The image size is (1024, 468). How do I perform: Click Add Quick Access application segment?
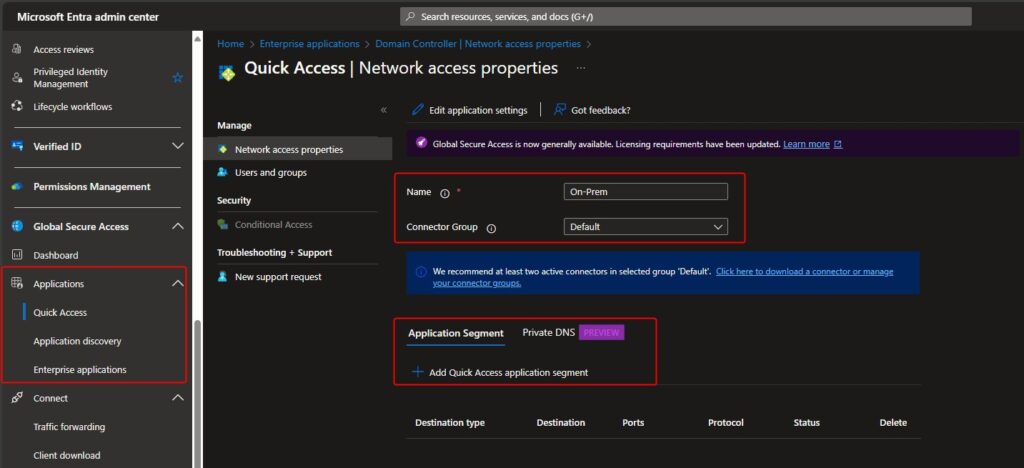500,373
